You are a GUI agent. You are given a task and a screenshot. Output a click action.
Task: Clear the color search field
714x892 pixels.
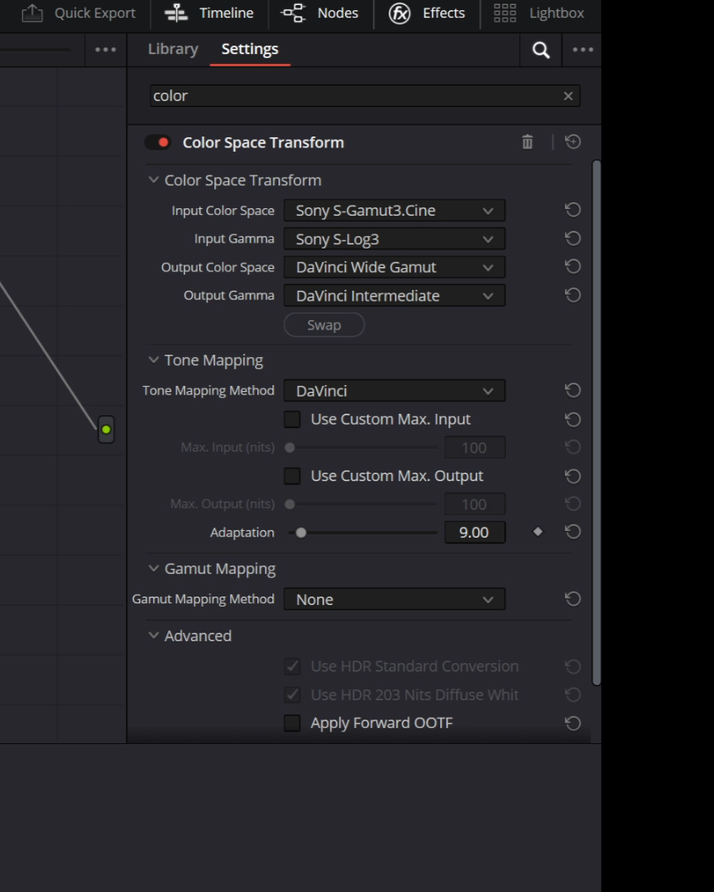(568, 96)
